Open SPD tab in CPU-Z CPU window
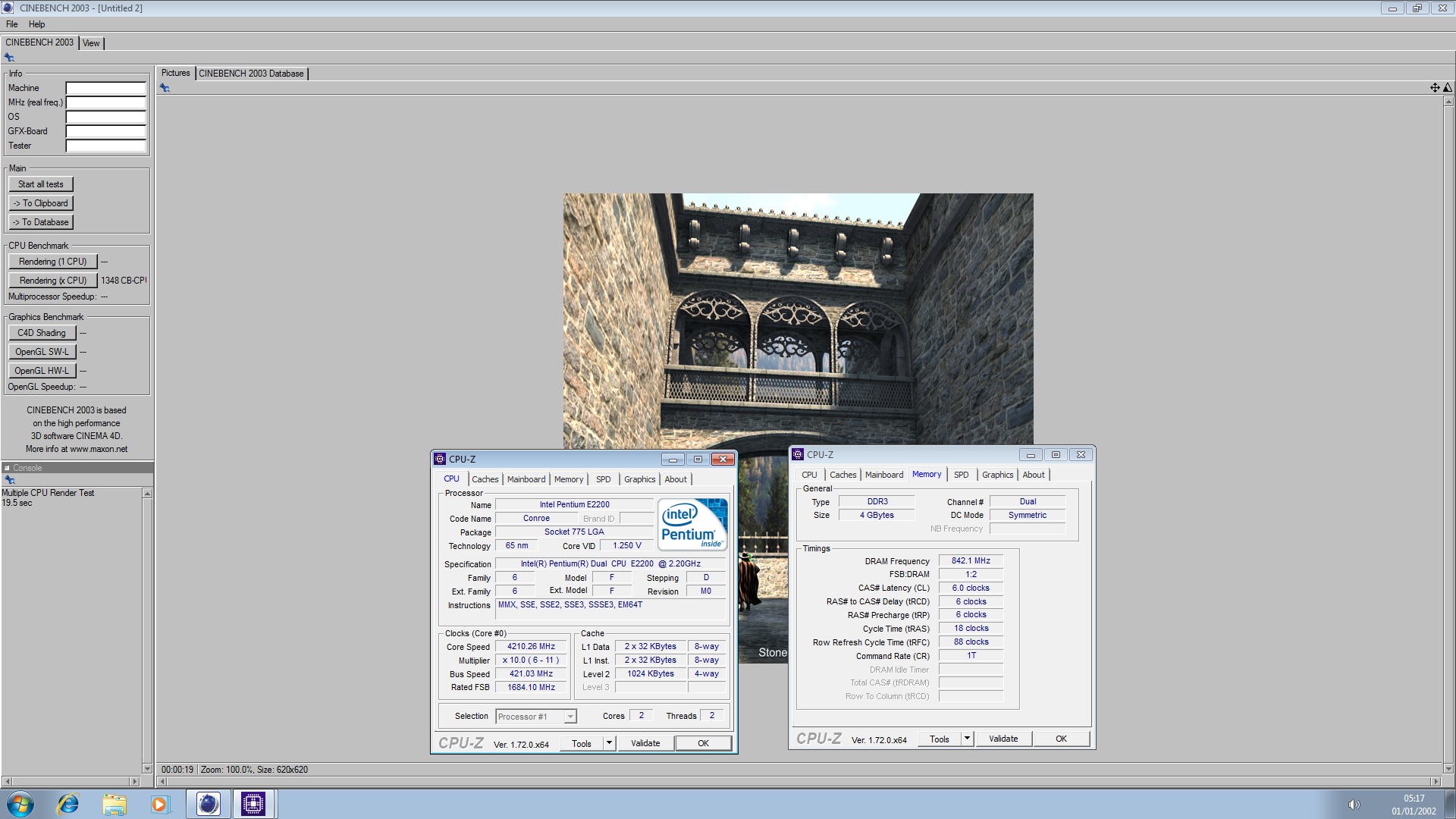Image resolution: width=1456 pixels, height=819 pixels. pos(603,479)
